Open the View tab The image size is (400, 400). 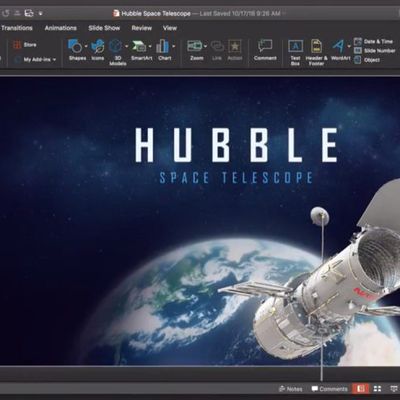pos(170,28)
